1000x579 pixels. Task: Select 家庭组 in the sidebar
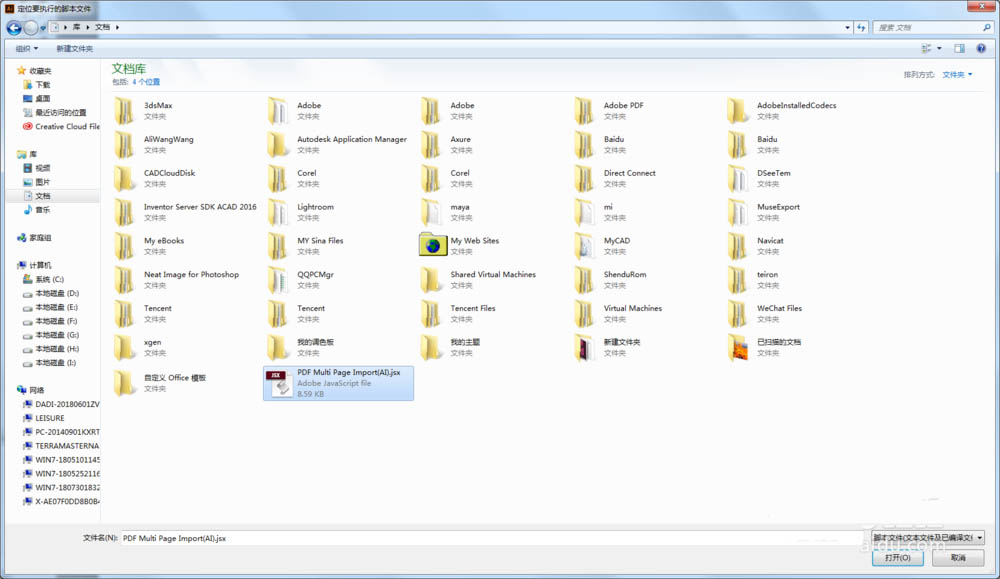click(34, 238)
